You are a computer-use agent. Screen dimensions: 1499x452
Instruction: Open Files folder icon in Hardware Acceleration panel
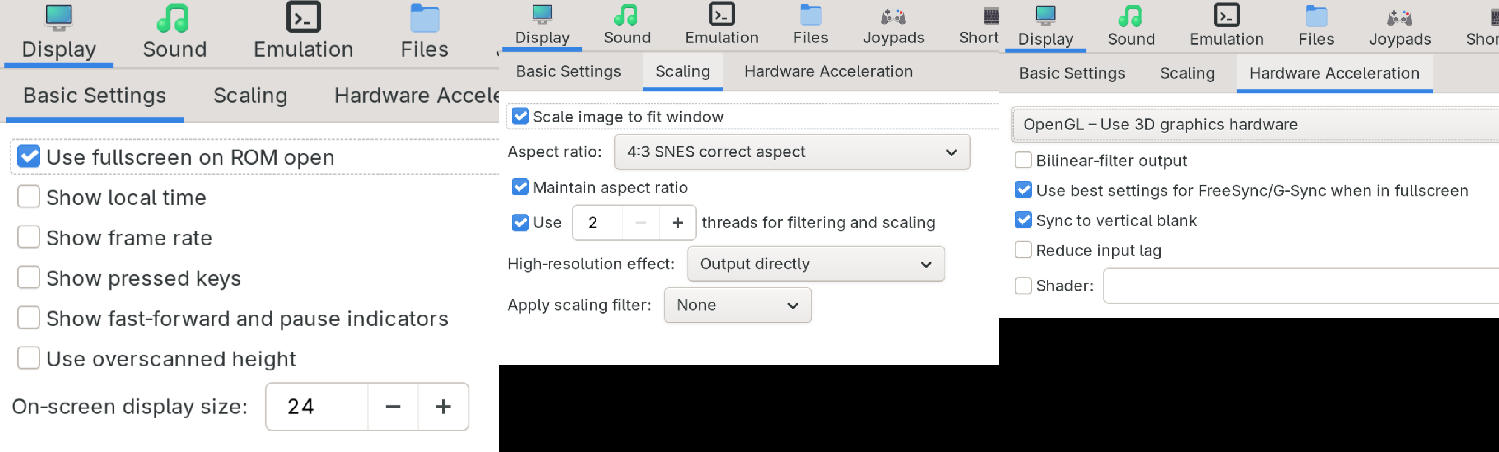1316,15
